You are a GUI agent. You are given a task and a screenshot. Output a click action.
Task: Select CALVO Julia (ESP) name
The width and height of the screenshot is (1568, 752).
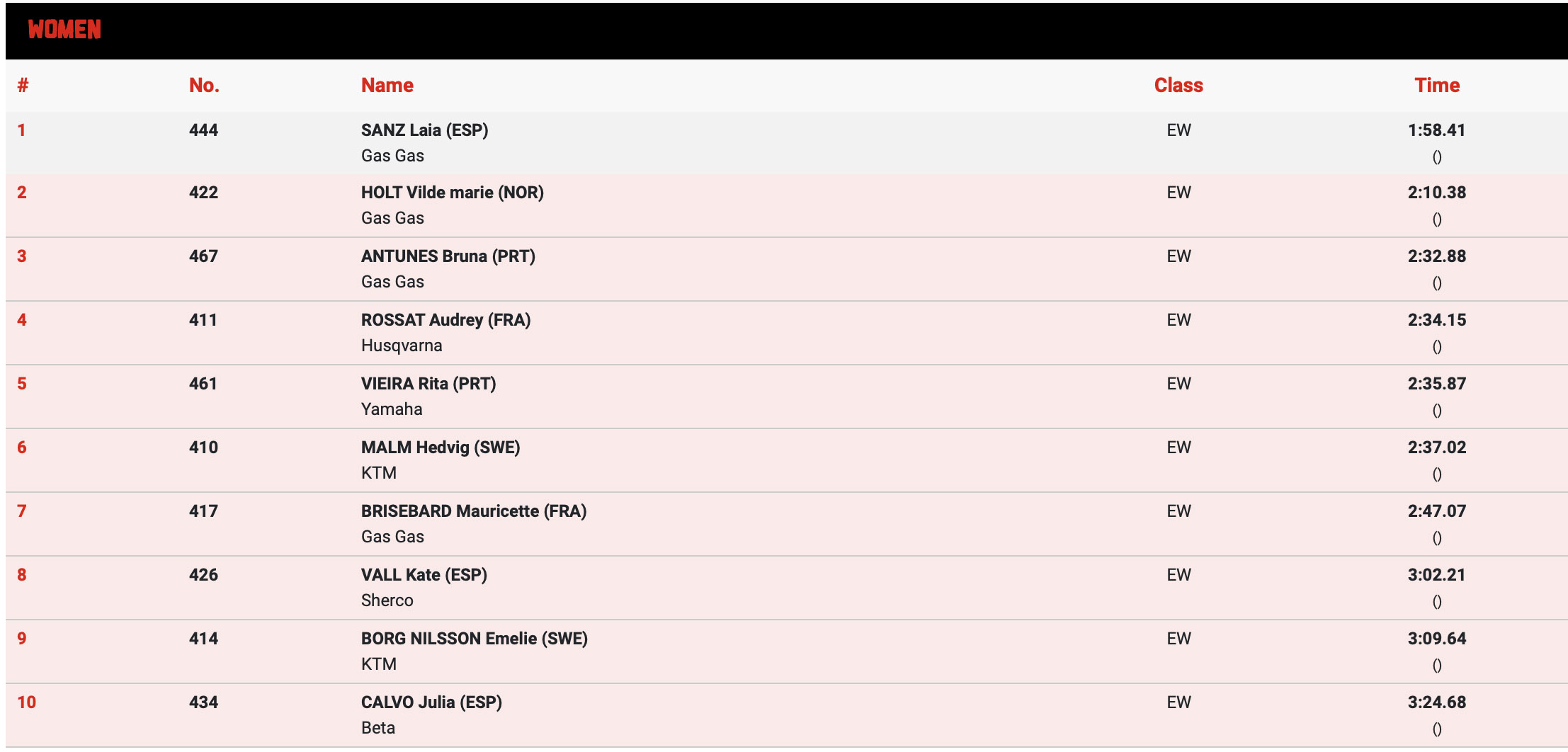[x=431, y=702]
